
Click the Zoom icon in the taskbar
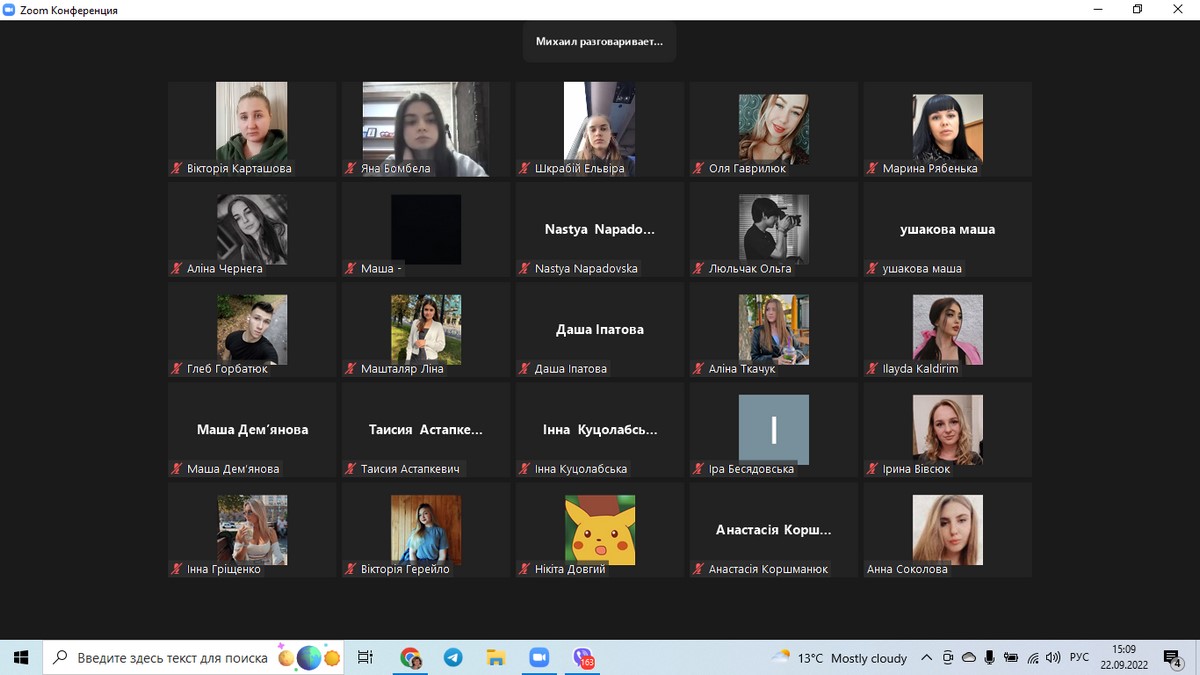click(539, 657)
